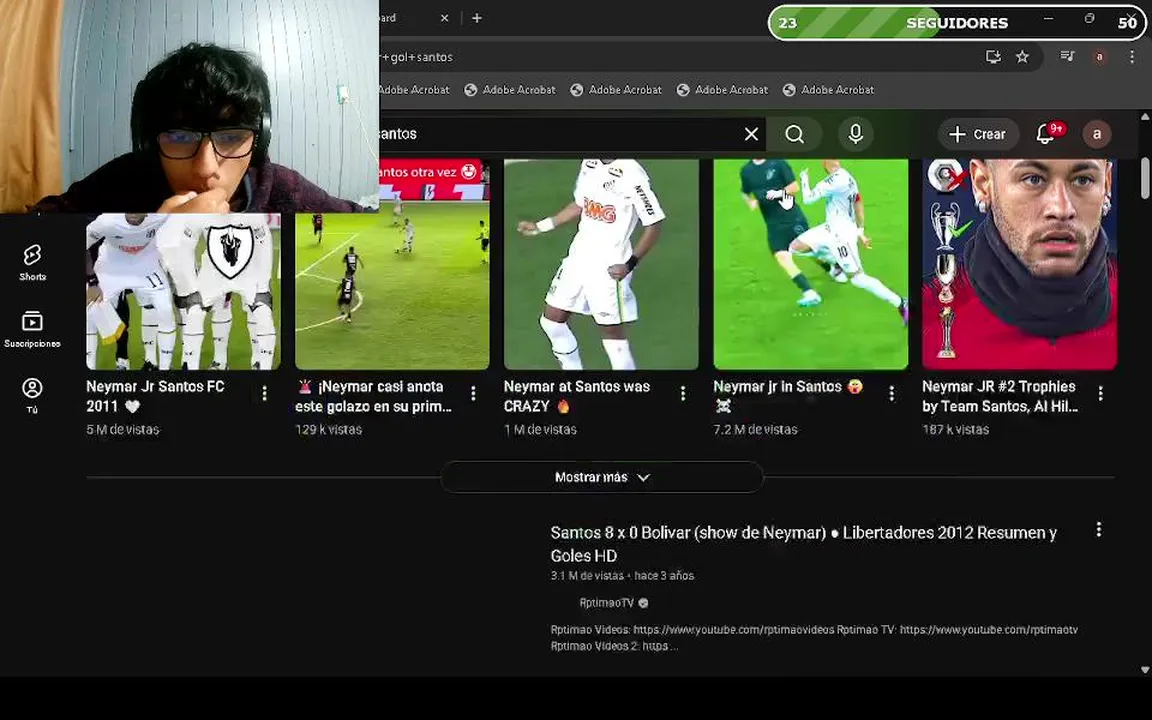Open options for Neymar JR #2 Trophies

[x=1101, y=394]
